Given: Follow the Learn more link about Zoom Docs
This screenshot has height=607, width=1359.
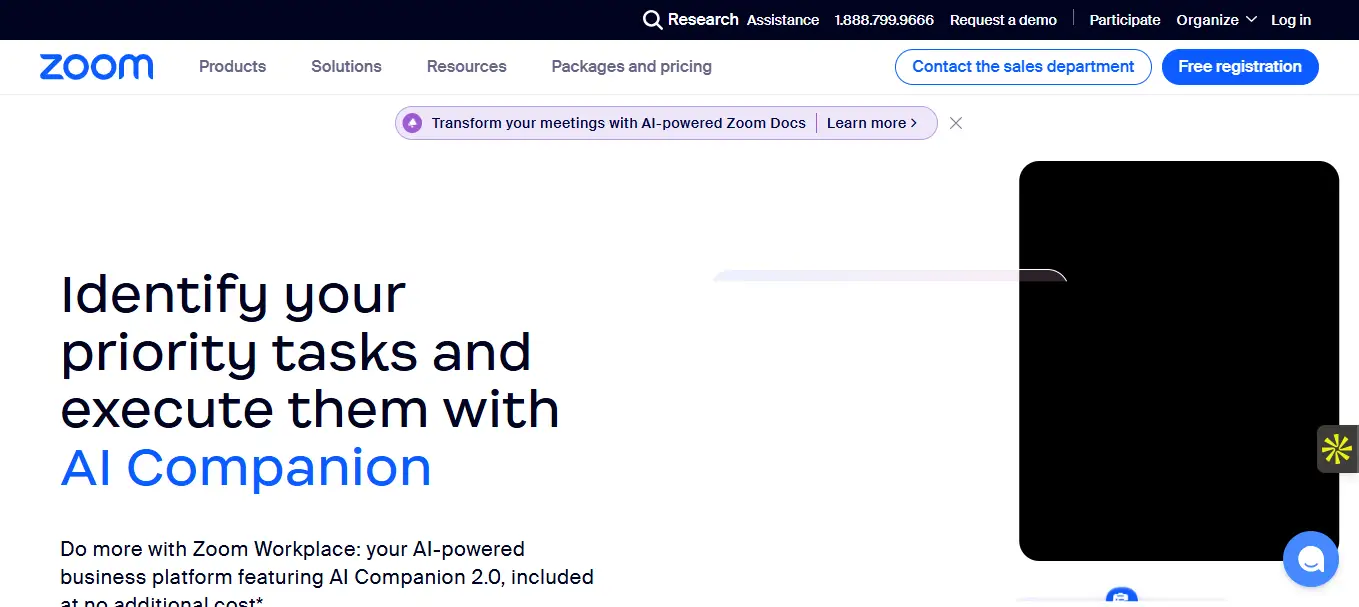Looking at the screenshot, I should click(x=872, y=122).
